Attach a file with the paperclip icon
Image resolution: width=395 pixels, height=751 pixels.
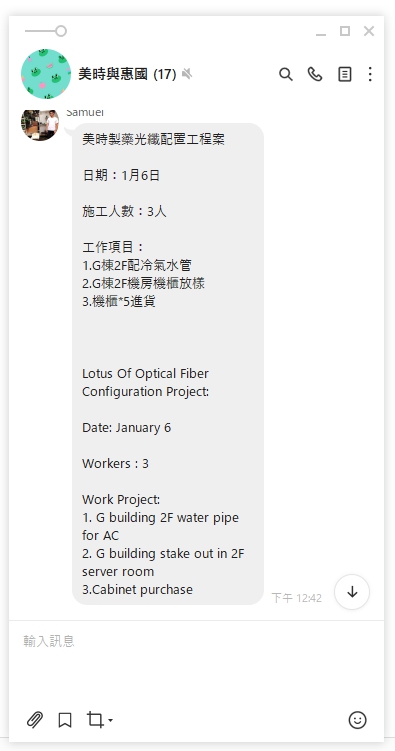pos(34,720)
